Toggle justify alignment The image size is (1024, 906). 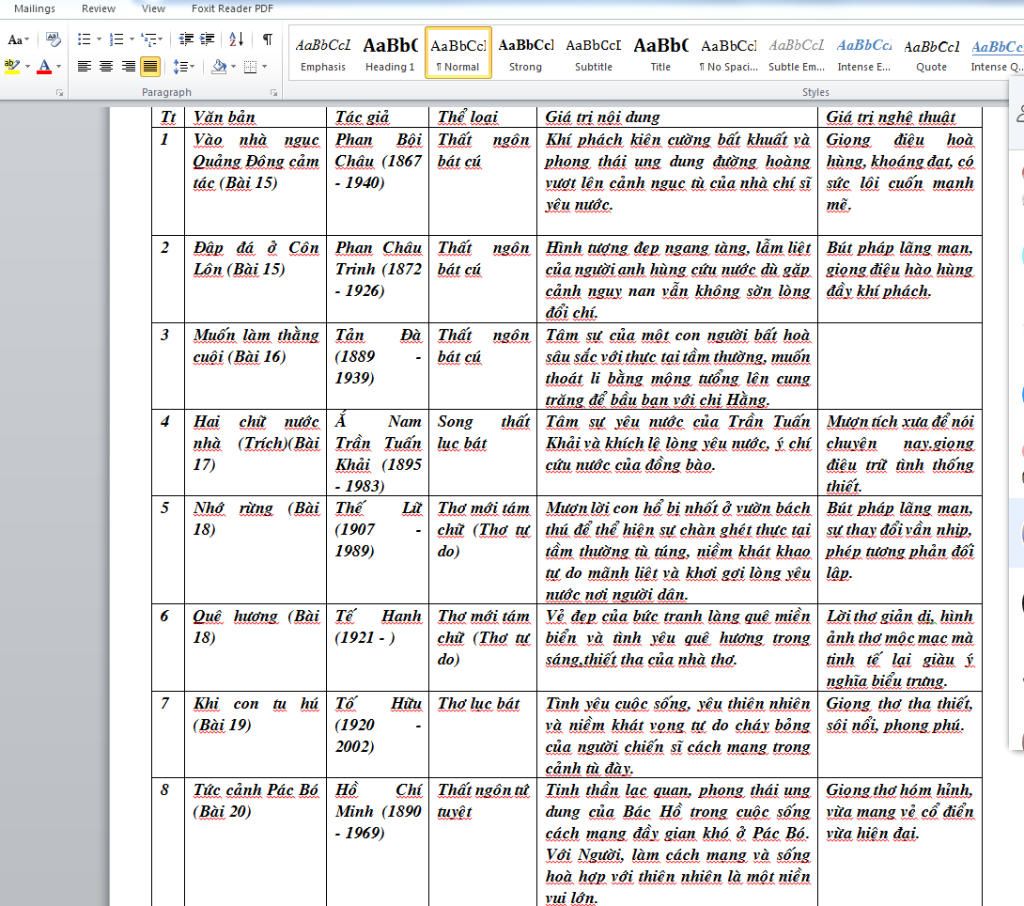coord(150,66)
